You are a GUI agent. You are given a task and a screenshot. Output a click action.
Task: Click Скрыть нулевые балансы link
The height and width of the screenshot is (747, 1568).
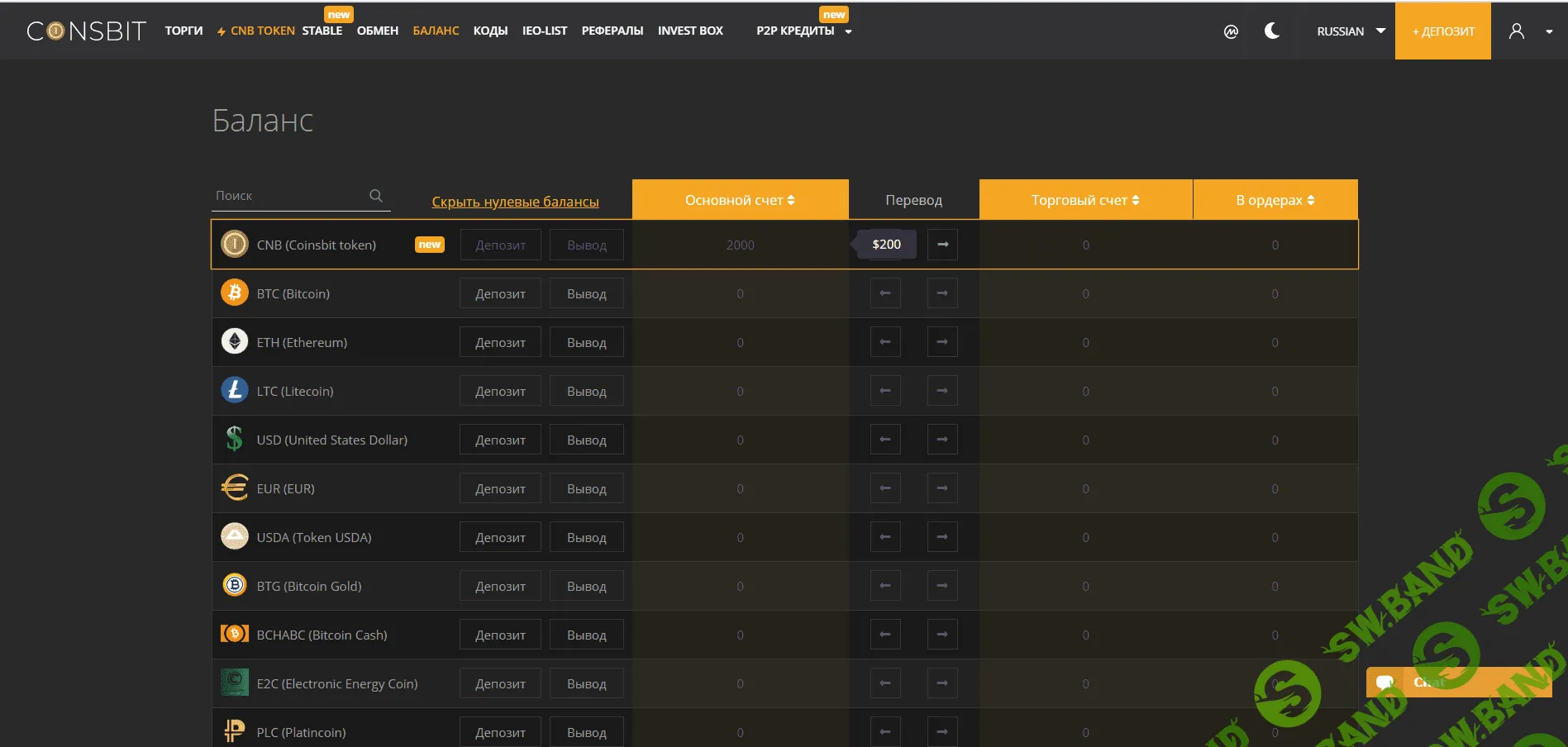click(515, 202)
